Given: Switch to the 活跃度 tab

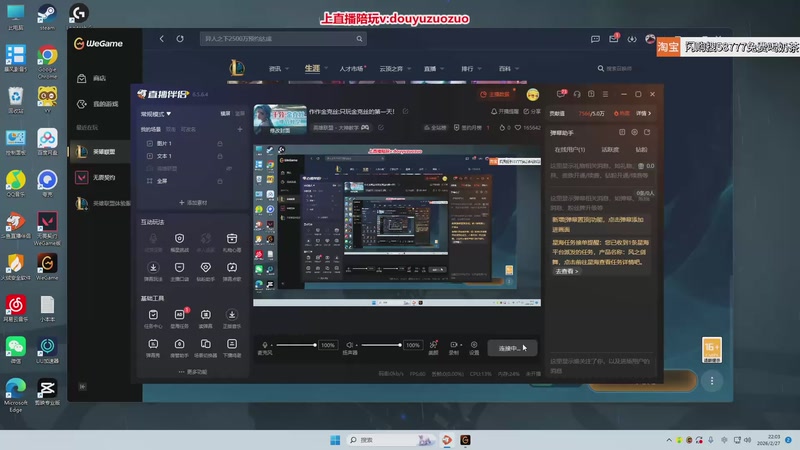Looking at the screenshot, I should pos(610,149).
